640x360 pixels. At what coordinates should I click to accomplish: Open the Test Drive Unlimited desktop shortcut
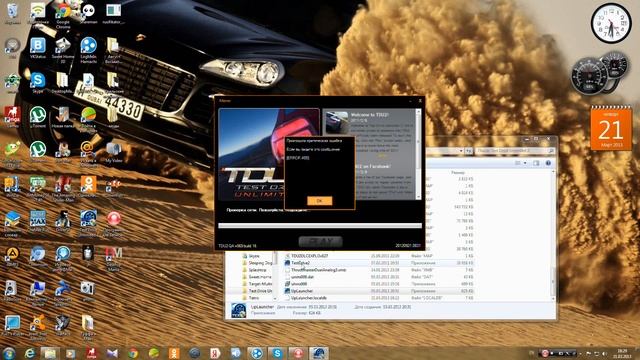click(88, 223)
